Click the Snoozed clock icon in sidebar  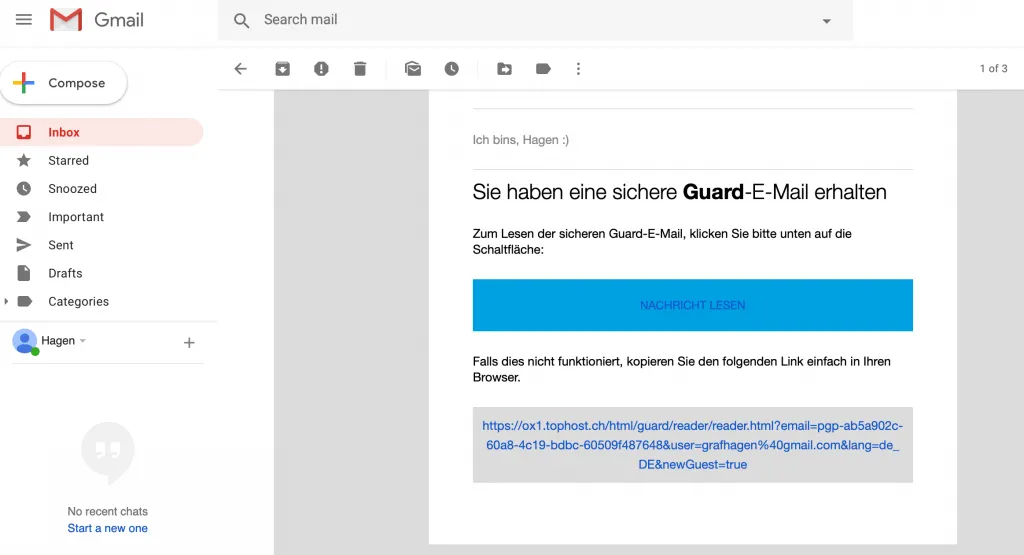click(24, 189)
